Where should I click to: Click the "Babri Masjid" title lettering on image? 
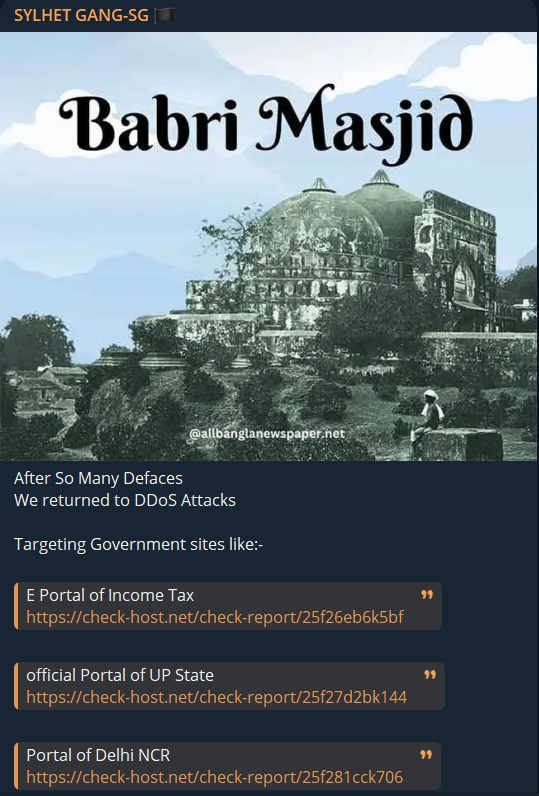coord(266,123)
